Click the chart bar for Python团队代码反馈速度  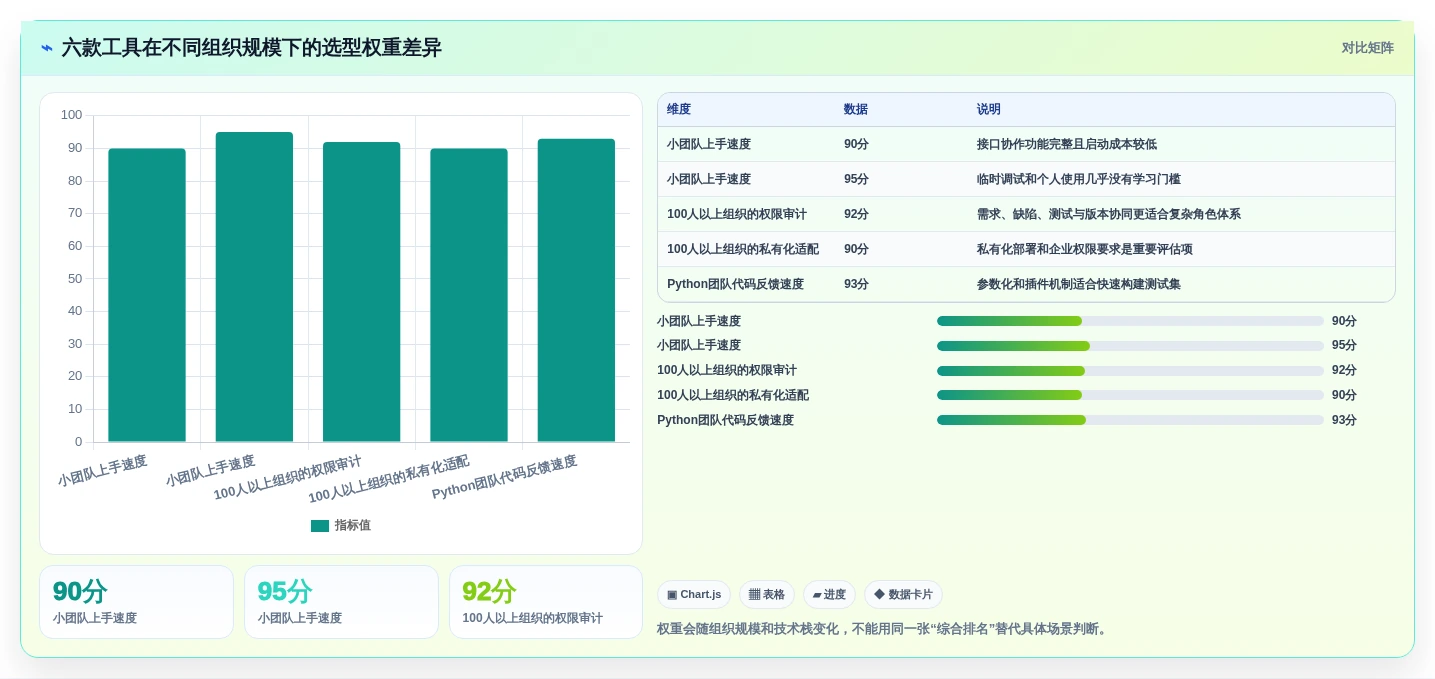576,290
